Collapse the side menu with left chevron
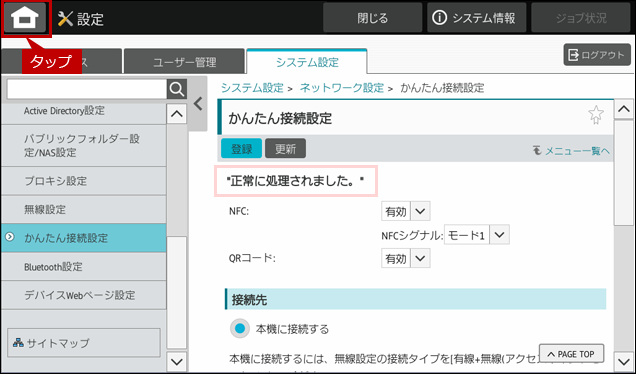 [x=198, y=104]
